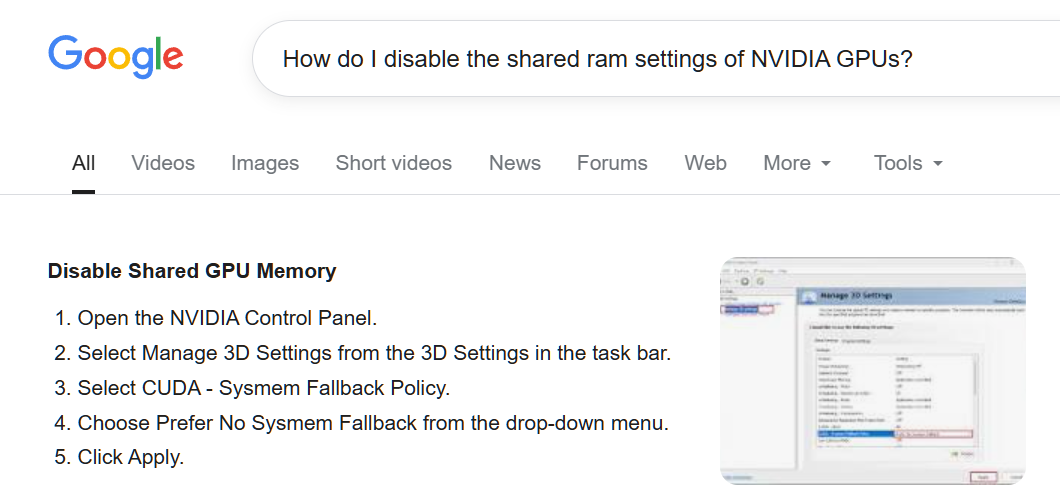Click Manage 3D Settings title inside thumbnail
The image size is (1060, 503).
[856, 295]
